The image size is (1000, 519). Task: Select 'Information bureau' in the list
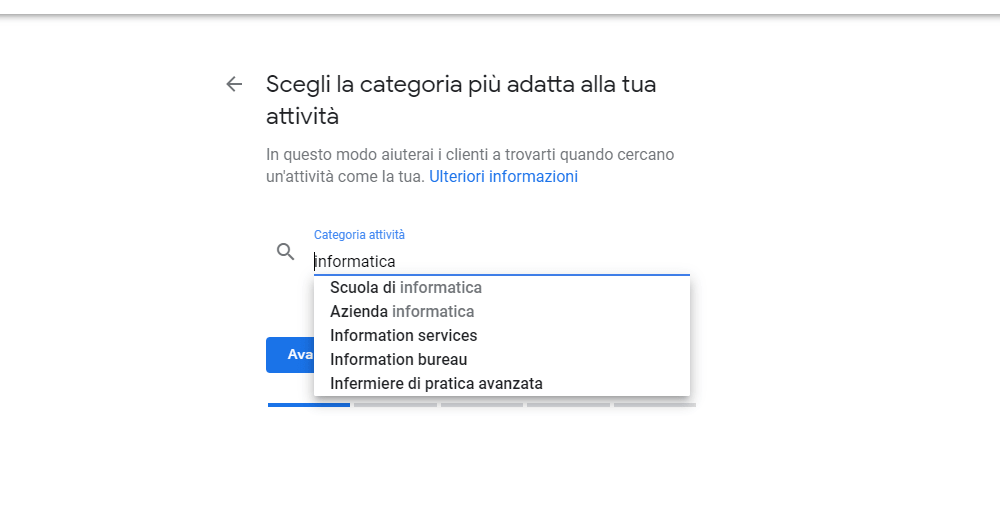[x=399, y=360]
